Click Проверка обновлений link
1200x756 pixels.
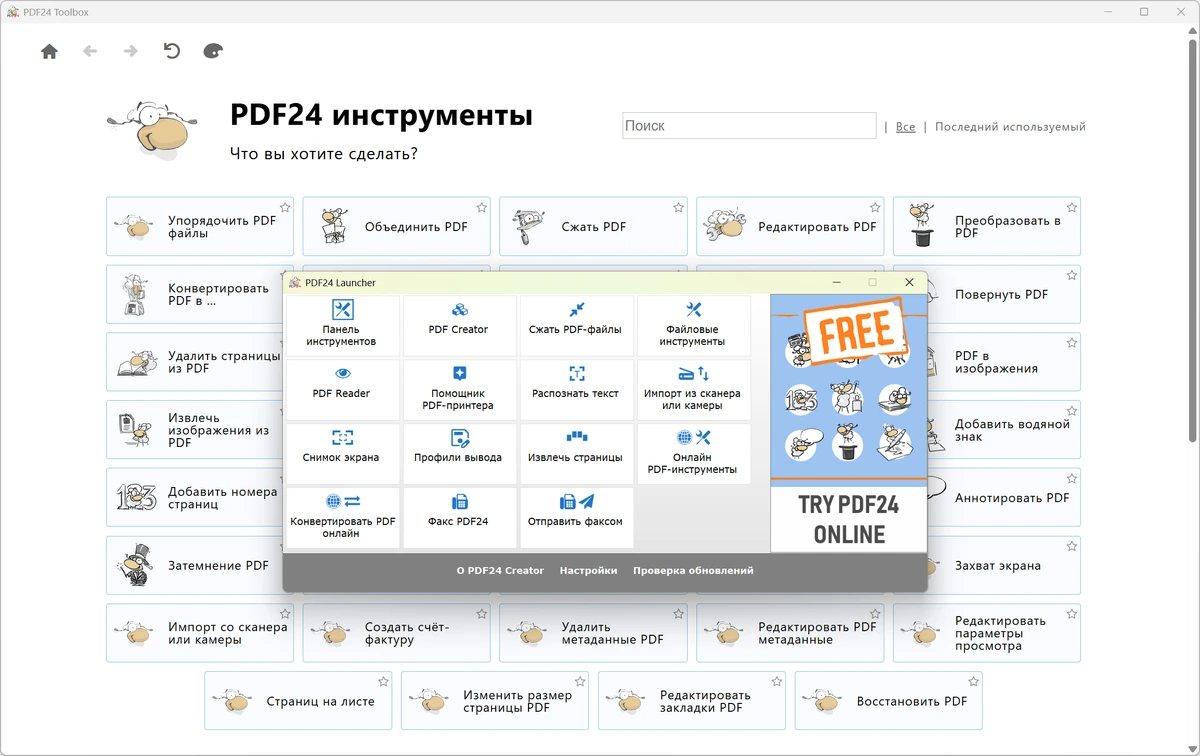[x=693, y=571]
